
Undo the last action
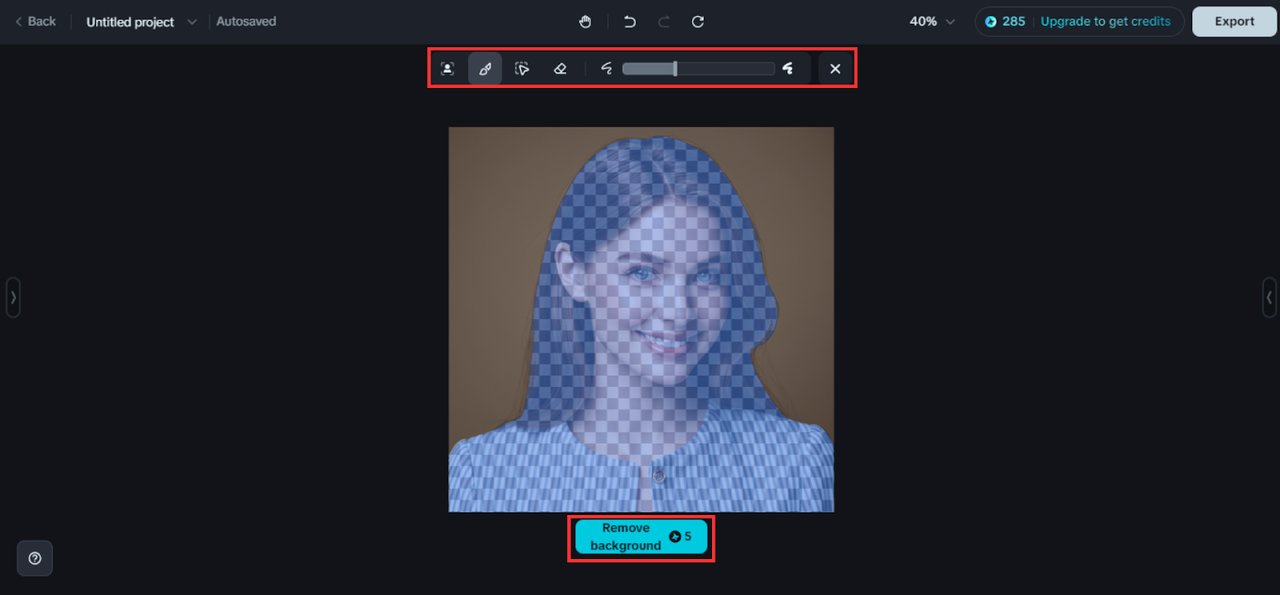point(629,21)
